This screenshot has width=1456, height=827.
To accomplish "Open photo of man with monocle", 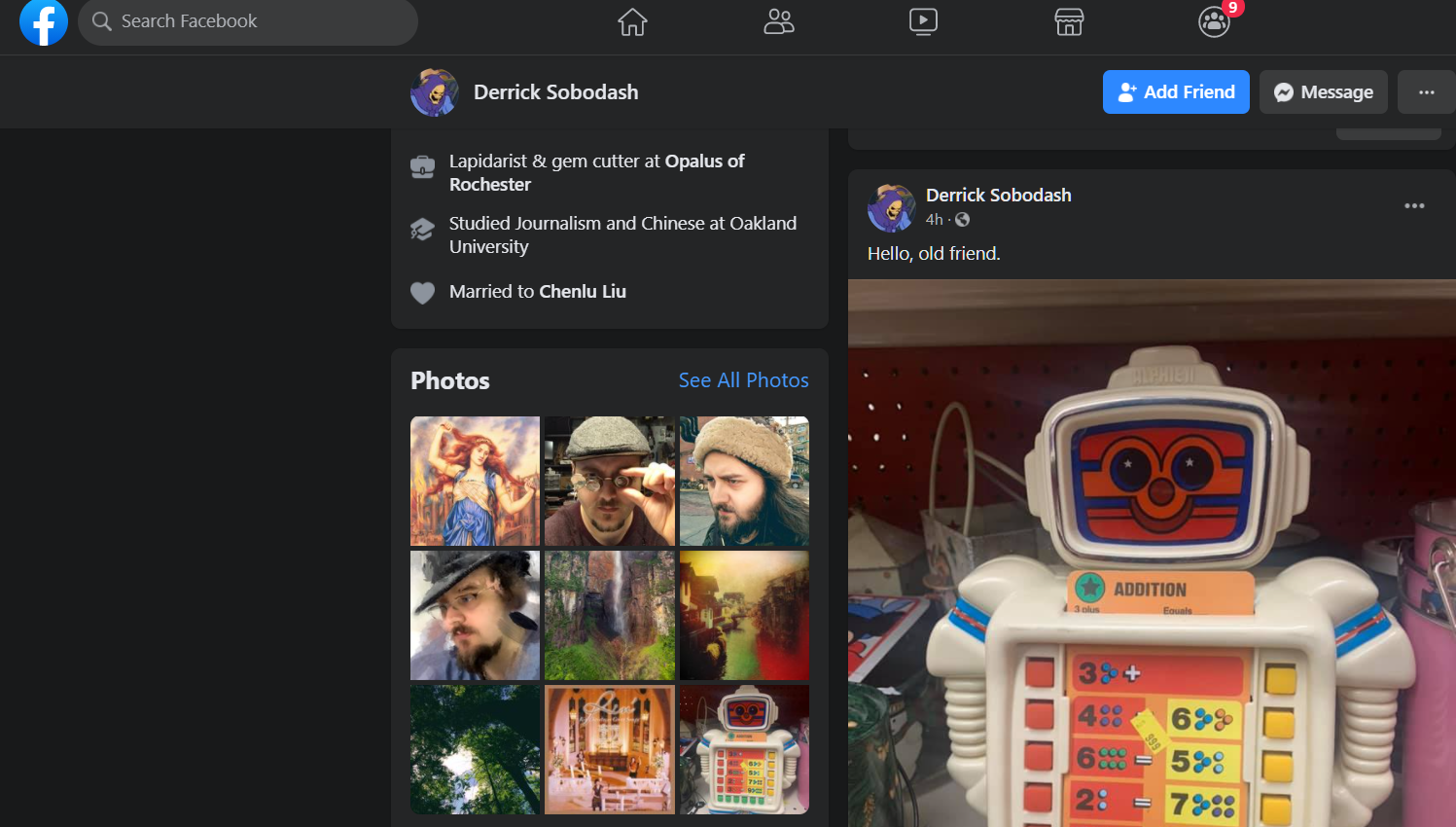I will 610,482.
